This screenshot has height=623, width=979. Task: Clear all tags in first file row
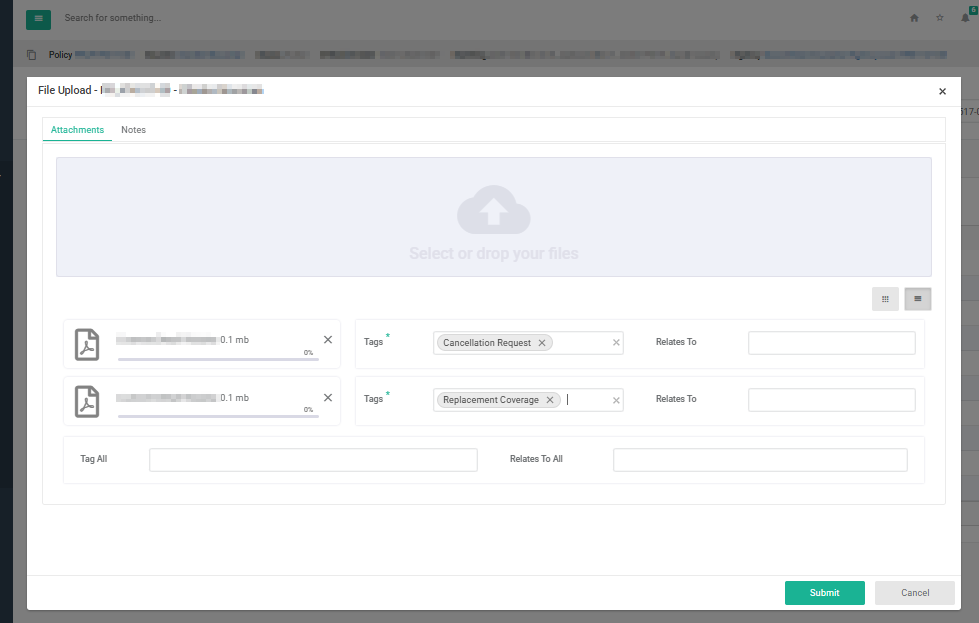616,343
